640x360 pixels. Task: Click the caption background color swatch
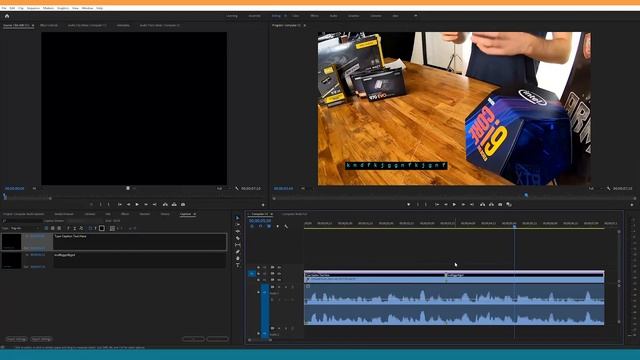pyautogui.click(x=102, y=228)
